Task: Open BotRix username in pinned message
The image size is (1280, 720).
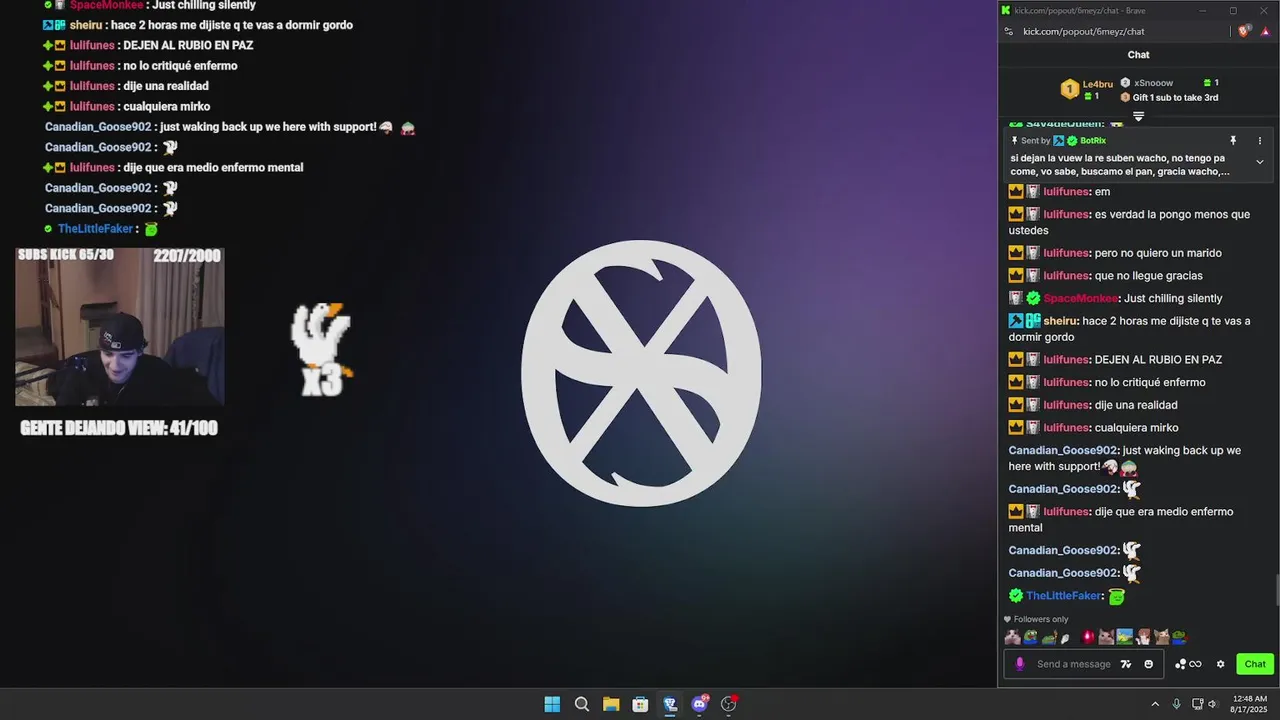Action: click(1093, 141)
